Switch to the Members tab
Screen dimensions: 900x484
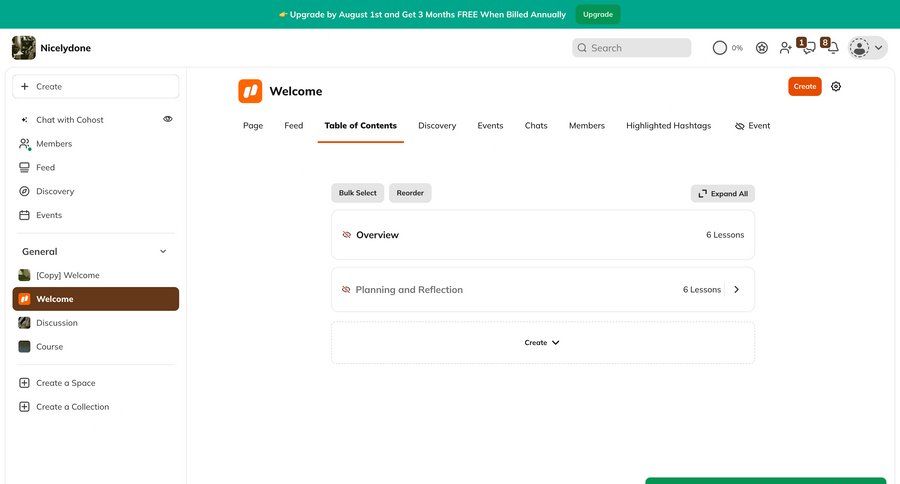pyautogui.click(x=587, y=125)
